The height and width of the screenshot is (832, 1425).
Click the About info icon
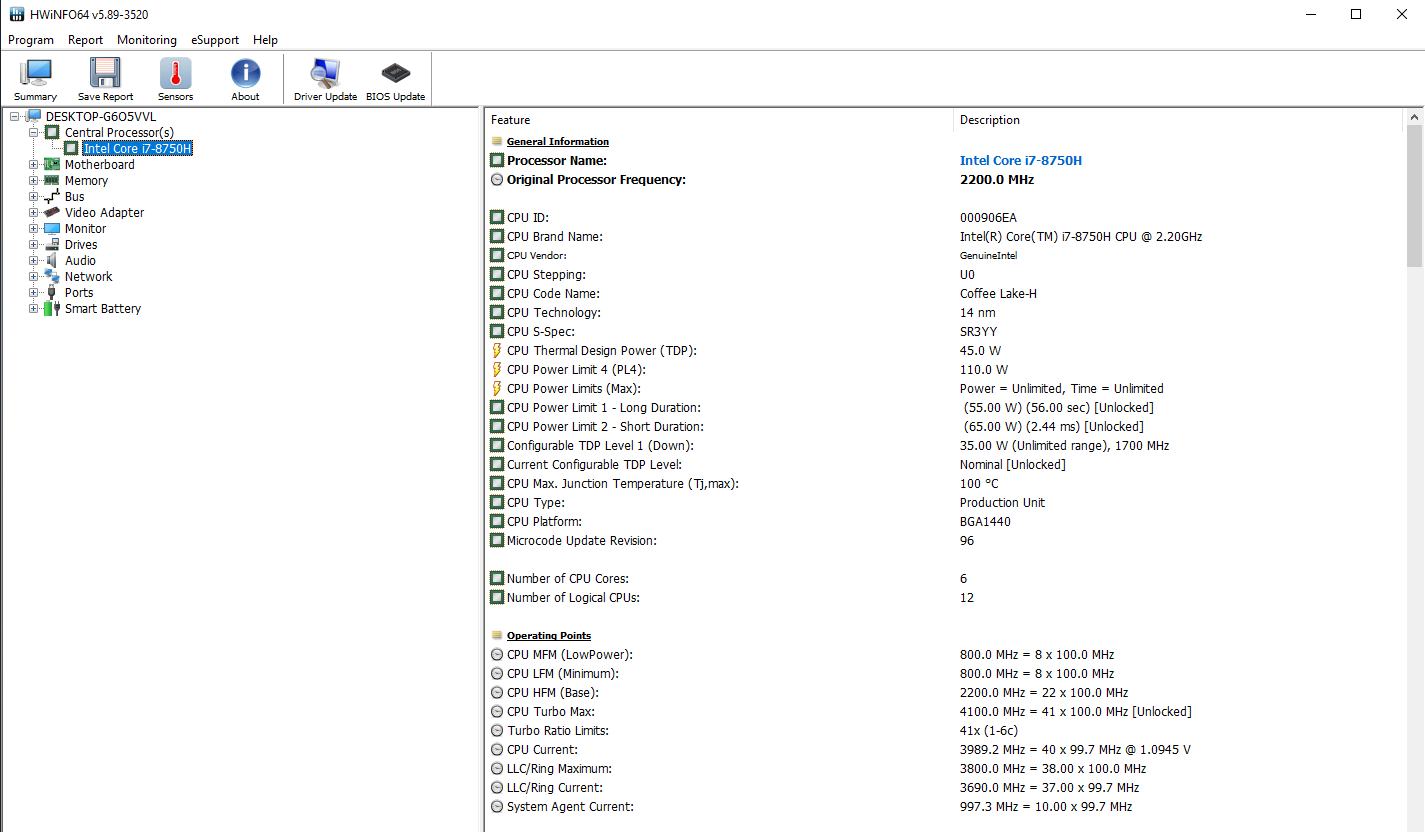(x=245, y=73)
